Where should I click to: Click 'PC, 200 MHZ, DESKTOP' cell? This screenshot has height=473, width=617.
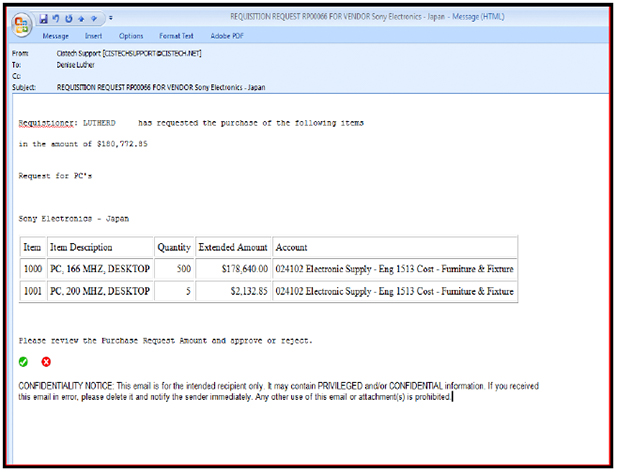(100, 291)
